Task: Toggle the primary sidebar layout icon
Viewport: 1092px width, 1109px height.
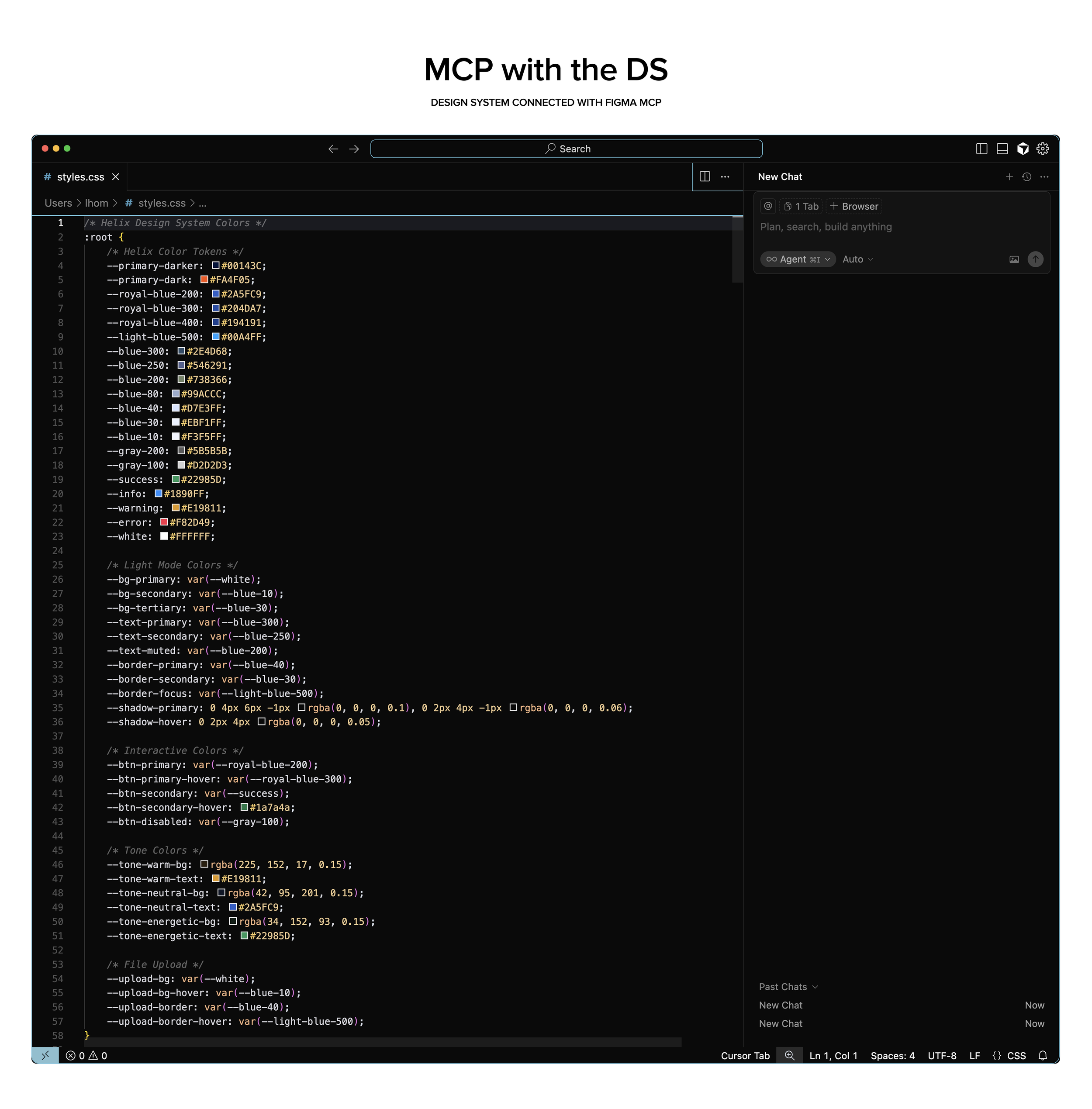Action: [x=981, y=149]
